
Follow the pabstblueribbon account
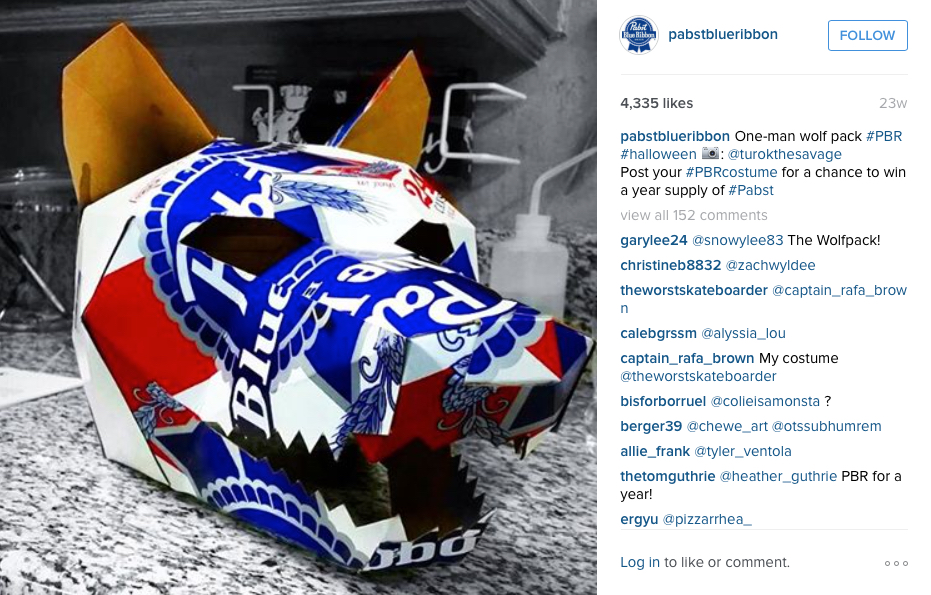click(x=867, y=35)
